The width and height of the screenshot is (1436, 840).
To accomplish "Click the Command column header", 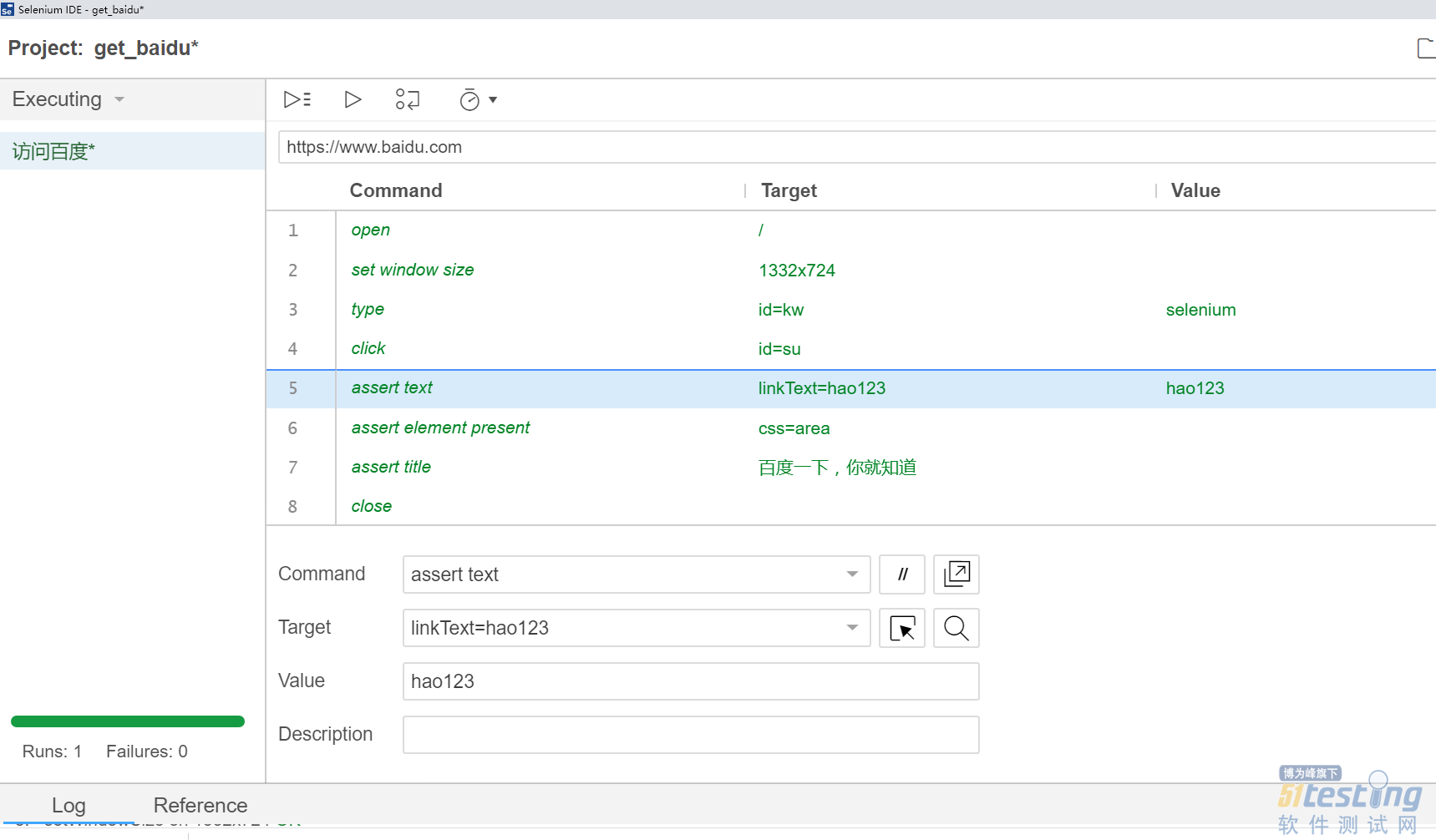I will pos(396,190).
